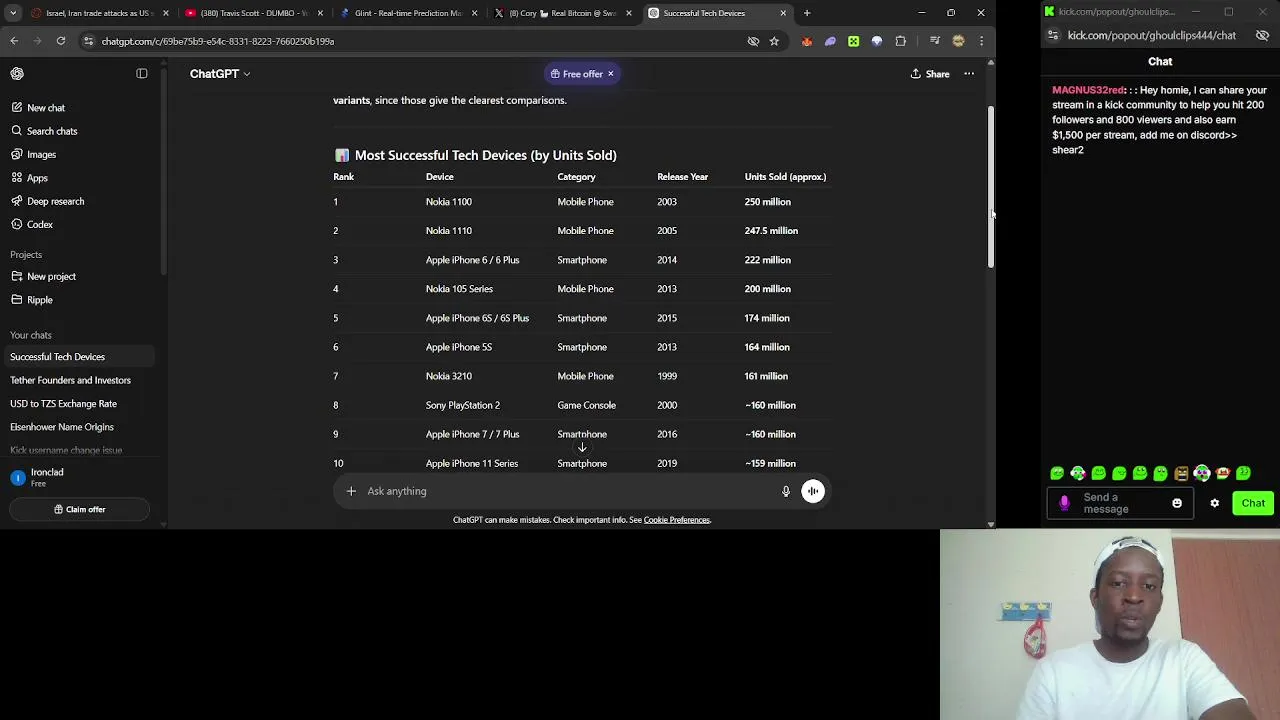Dismiss the Free offer banner
The width and height of the screenshot is (1280, 720).
(x=610, y=74)
